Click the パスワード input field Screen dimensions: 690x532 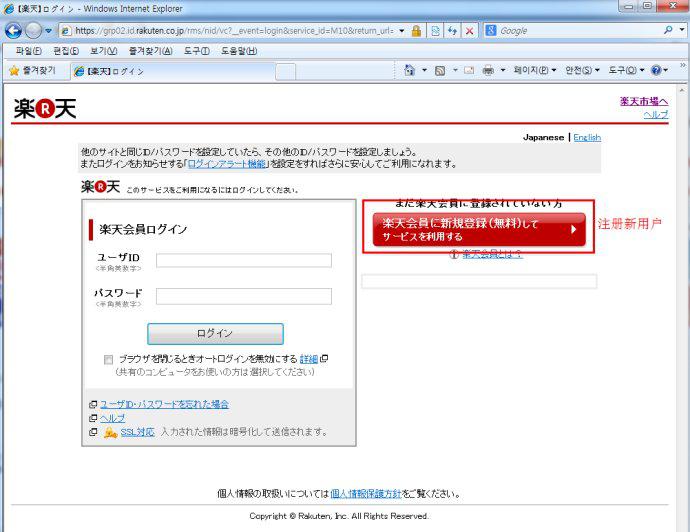point(244,296)
